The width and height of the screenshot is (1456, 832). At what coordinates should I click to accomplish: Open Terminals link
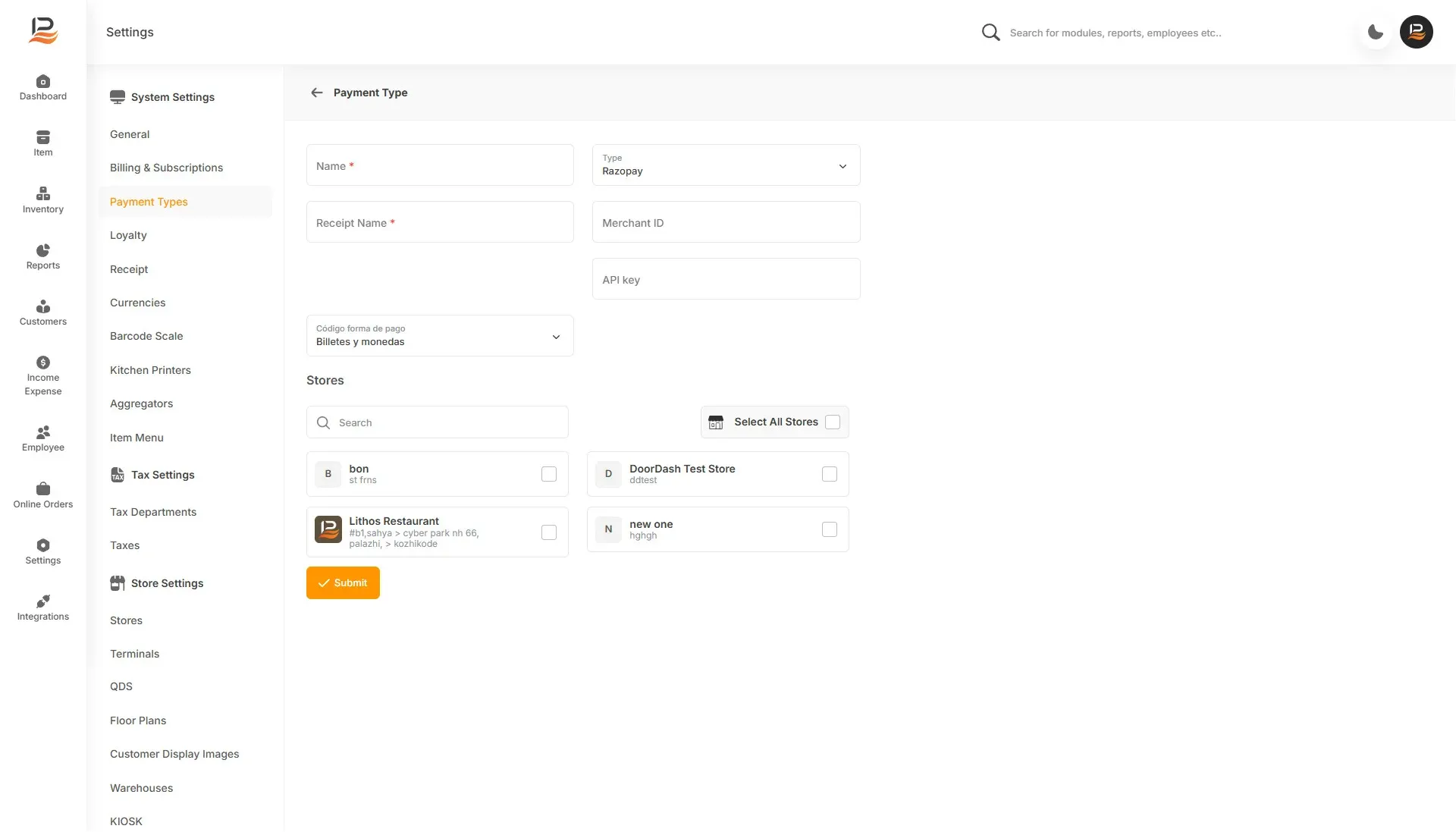(x=134, y=654)
